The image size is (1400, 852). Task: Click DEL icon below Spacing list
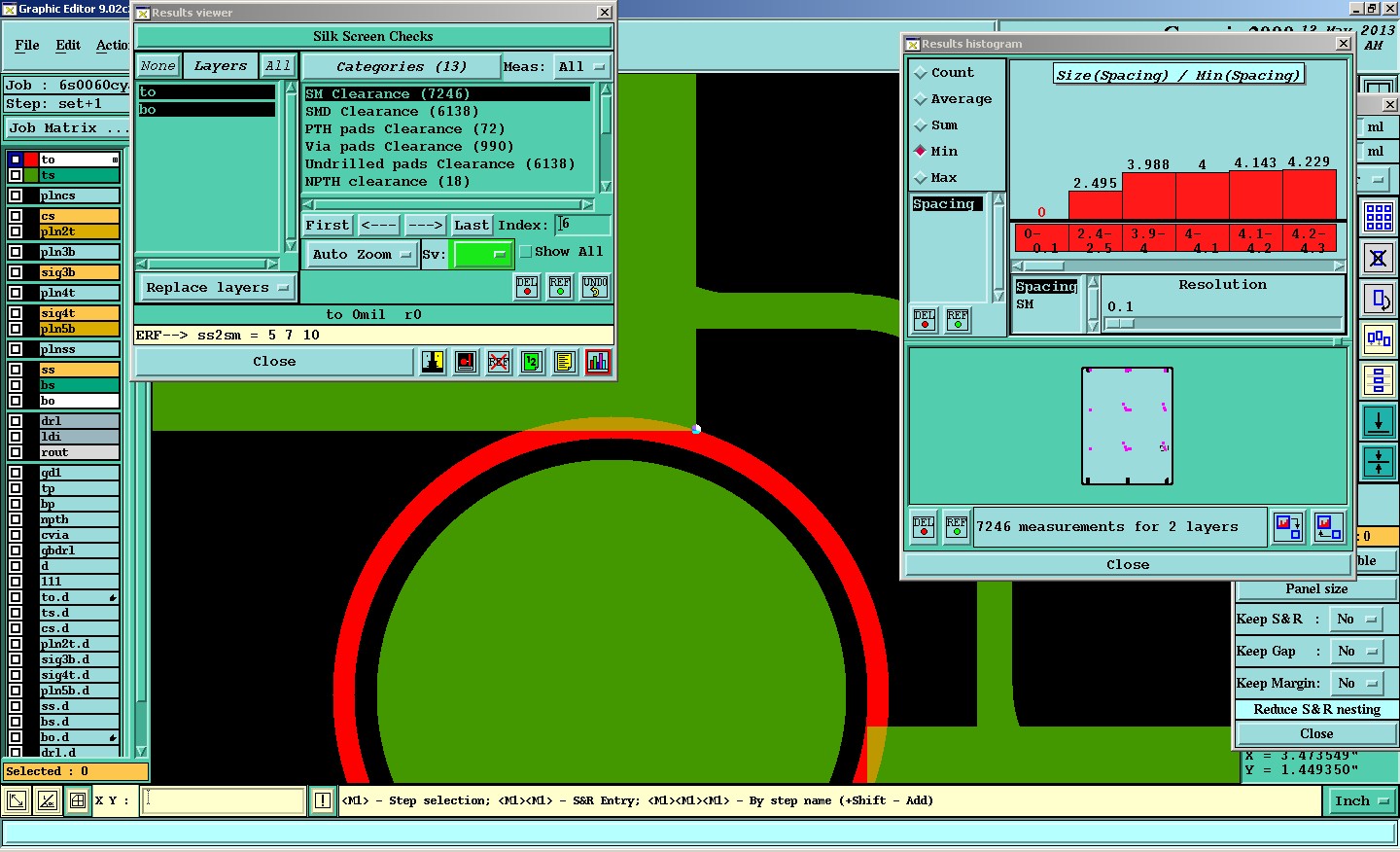(925, 319)
